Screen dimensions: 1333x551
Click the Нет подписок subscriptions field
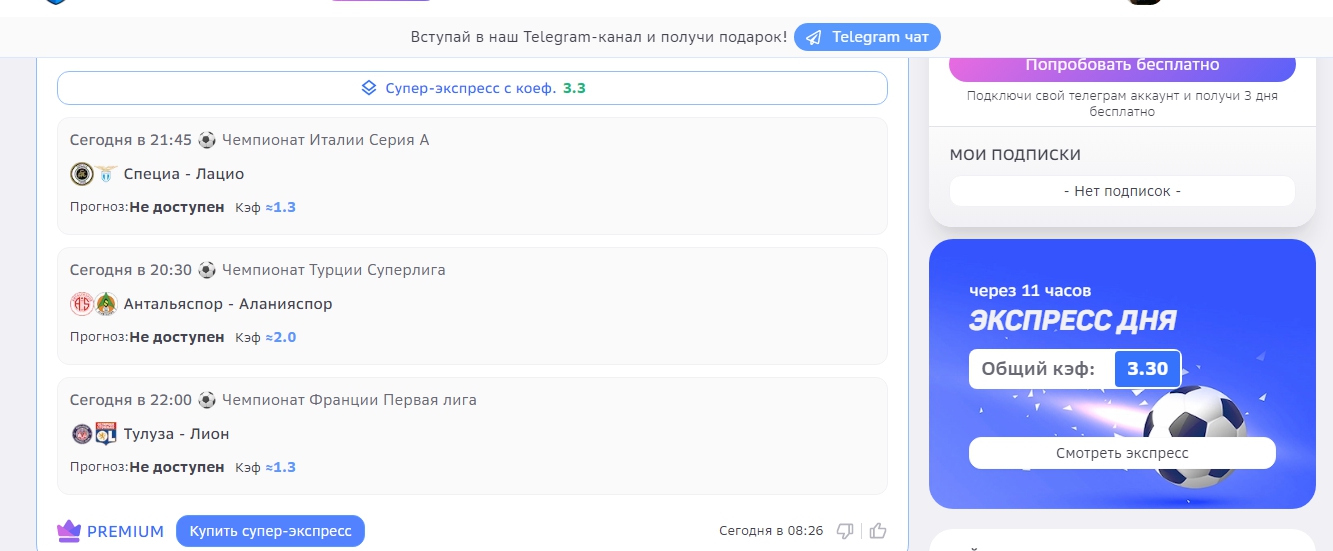(x=1122, y=191)
